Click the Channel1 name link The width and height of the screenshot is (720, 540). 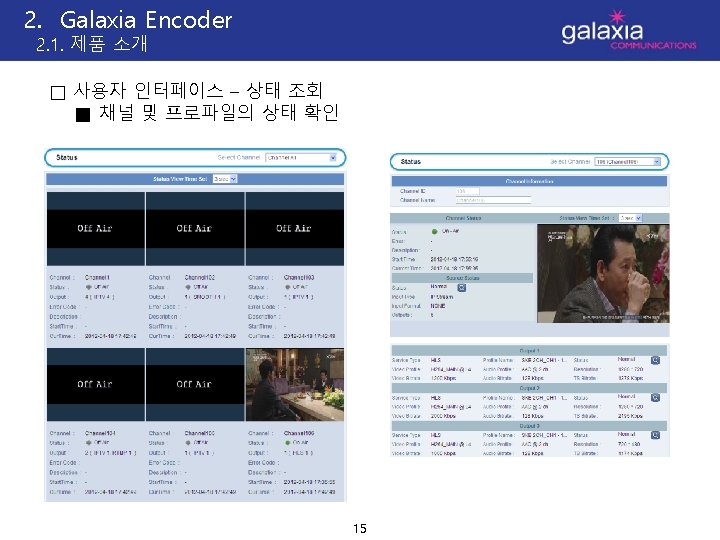tap(97, 277)
